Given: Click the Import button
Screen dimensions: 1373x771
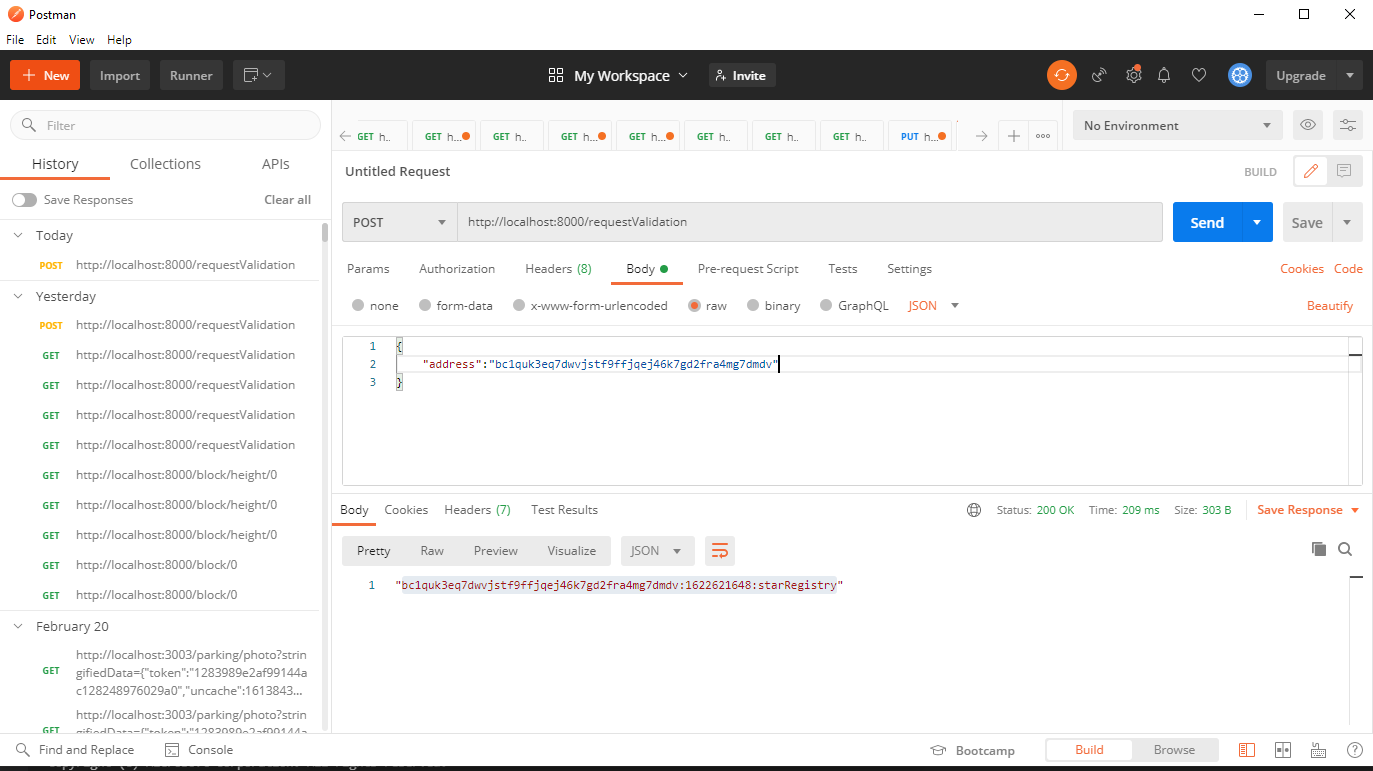Looking at the screenshot, I should 120,75.
